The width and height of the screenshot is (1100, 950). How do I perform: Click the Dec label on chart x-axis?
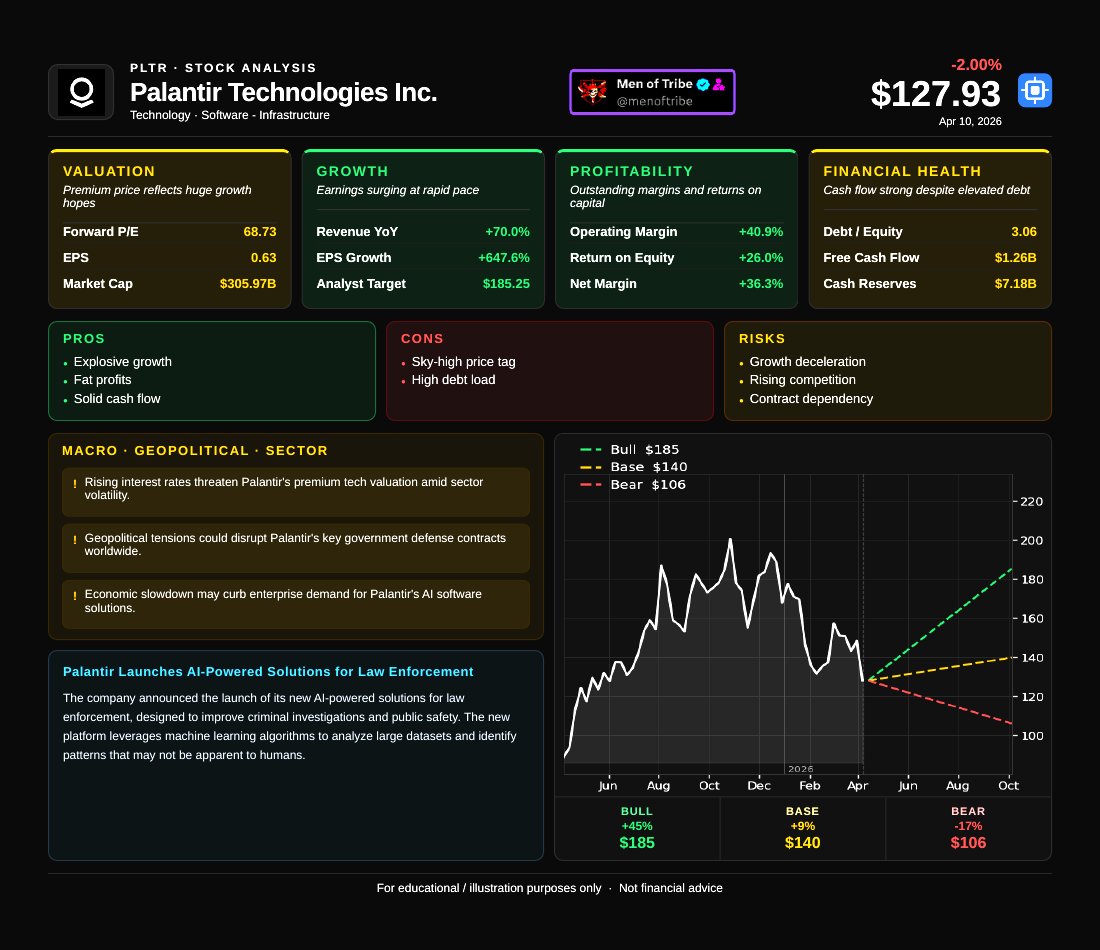[x=759, y=785]
